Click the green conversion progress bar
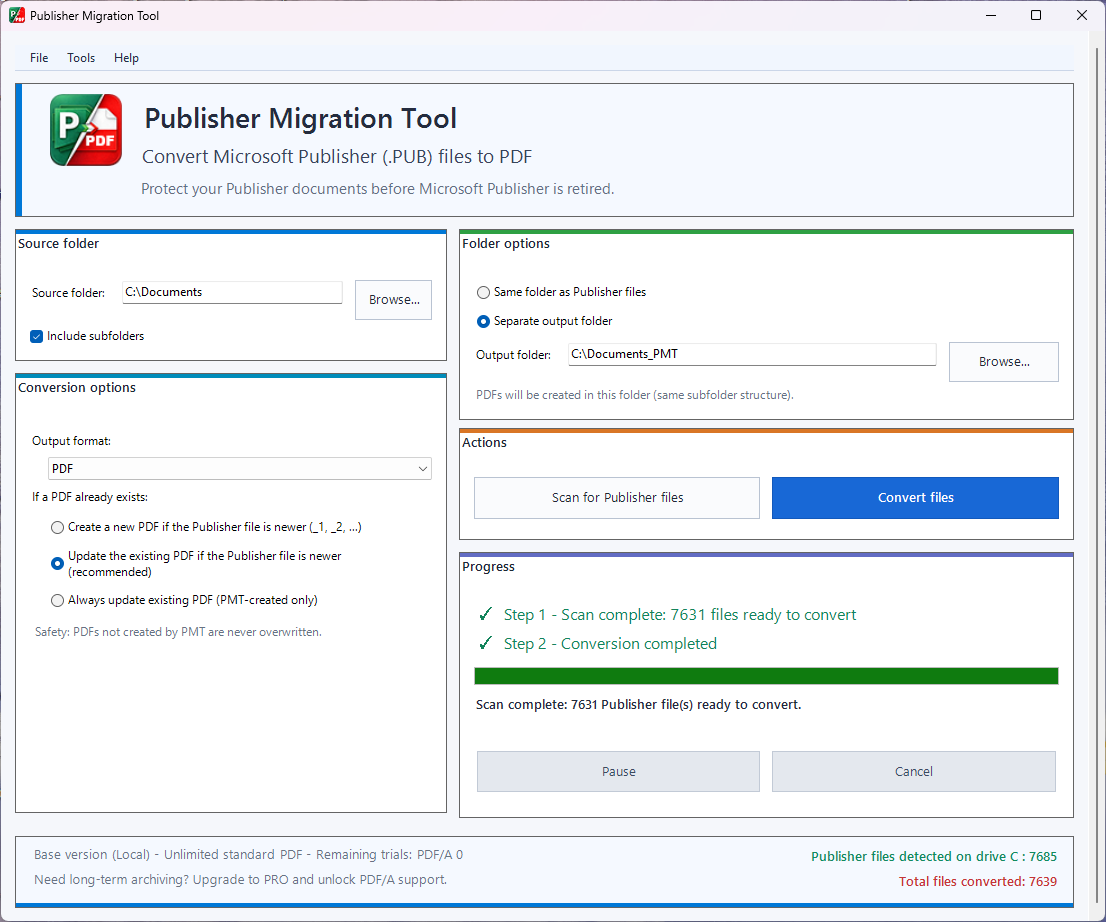The image size is (1106, 922). click(766, 676)
